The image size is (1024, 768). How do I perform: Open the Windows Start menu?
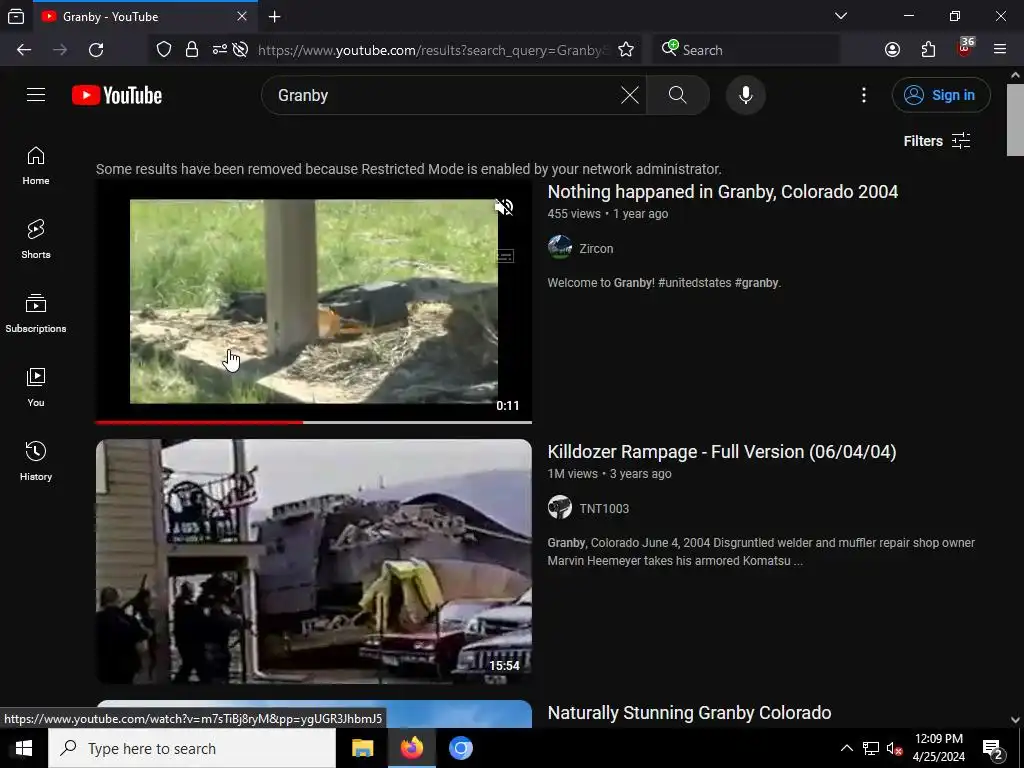24,748
